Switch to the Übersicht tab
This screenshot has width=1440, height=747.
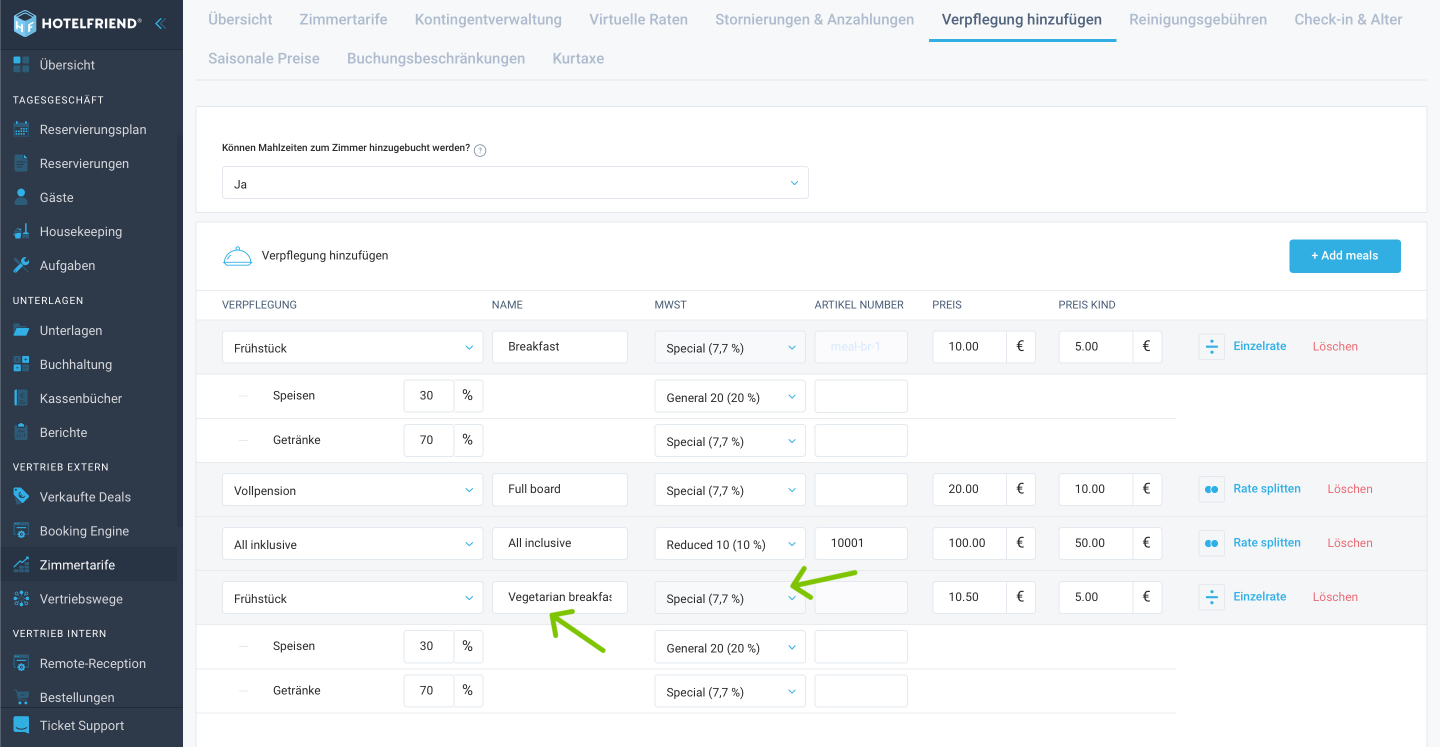click(x=240, y=20)
